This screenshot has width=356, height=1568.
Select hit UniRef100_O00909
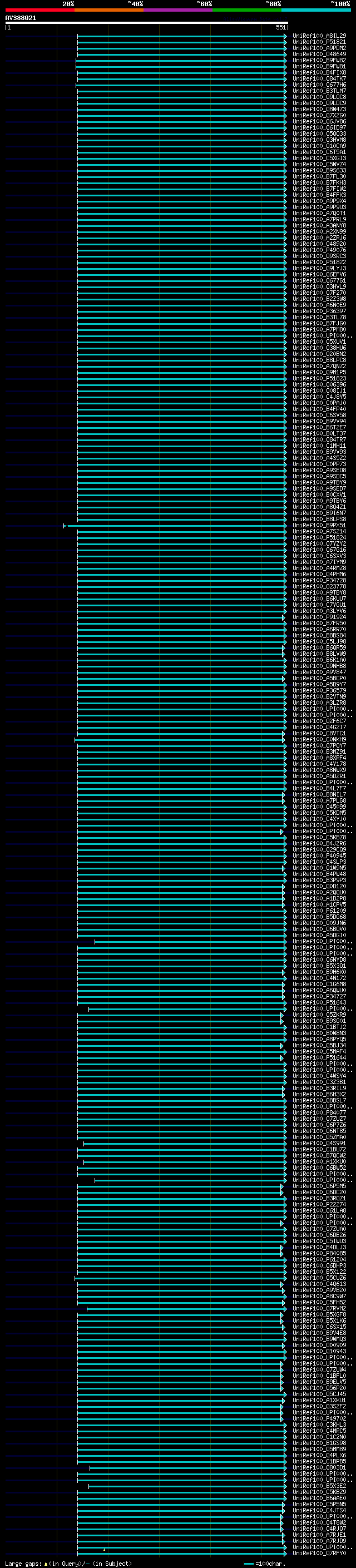(x=319, y=1345)
